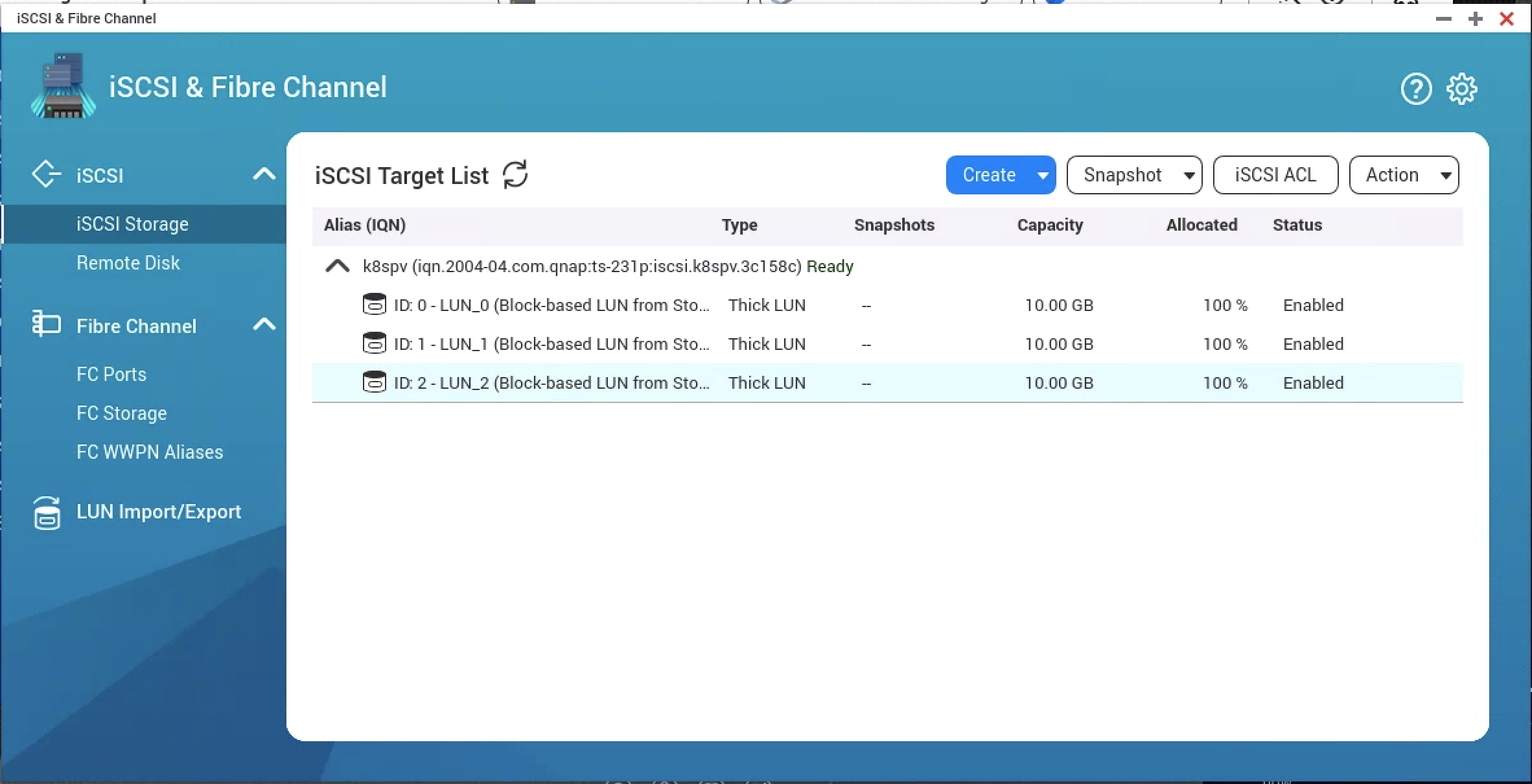1532x784 pixels.
Task: Click 10.00 GB capacity of LUN_0
Action: click(x=1059, y=305)
